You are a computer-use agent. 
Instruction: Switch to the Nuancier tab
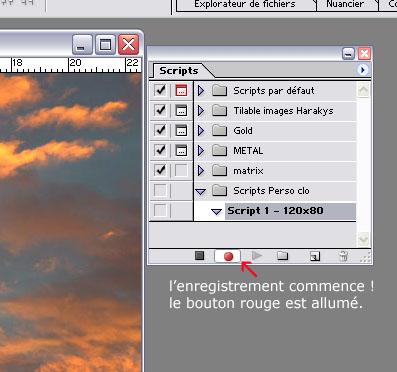[345, 4]
